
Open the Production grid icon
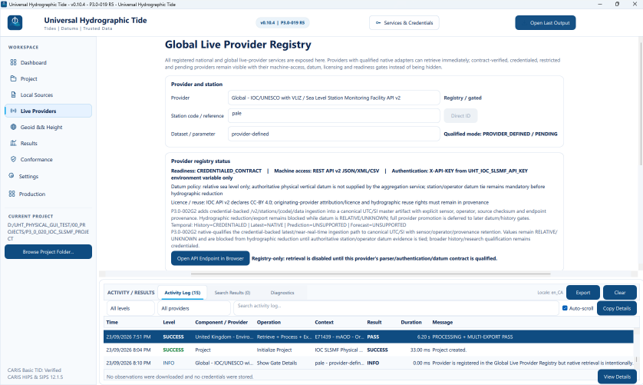tap(11, 194)
